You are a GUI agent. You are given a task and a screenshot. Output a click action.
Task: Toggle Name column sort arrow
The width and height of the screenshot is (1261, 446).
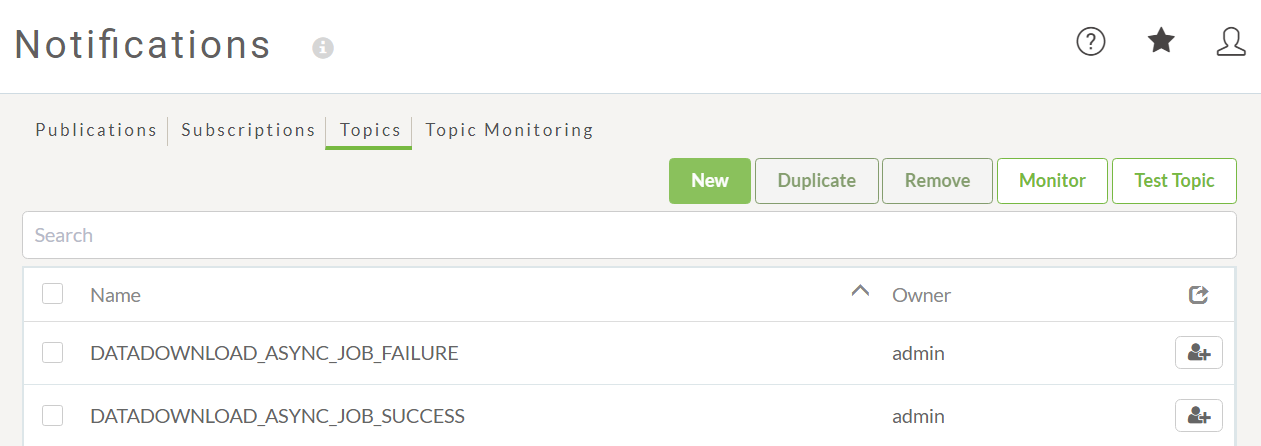[860, 291]
